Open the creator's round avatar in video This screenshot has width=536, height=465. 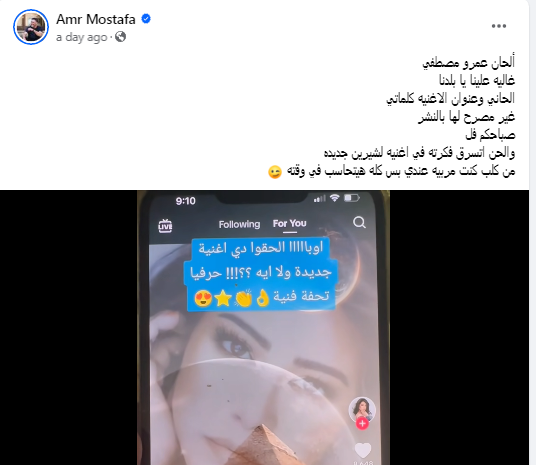362,410
